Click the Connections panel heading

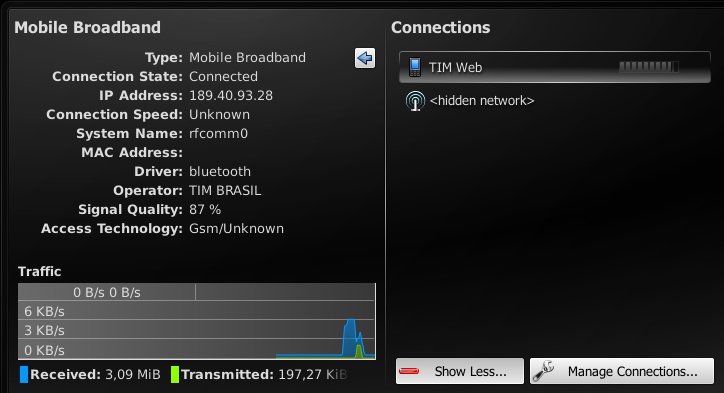(x=440, y=28)
